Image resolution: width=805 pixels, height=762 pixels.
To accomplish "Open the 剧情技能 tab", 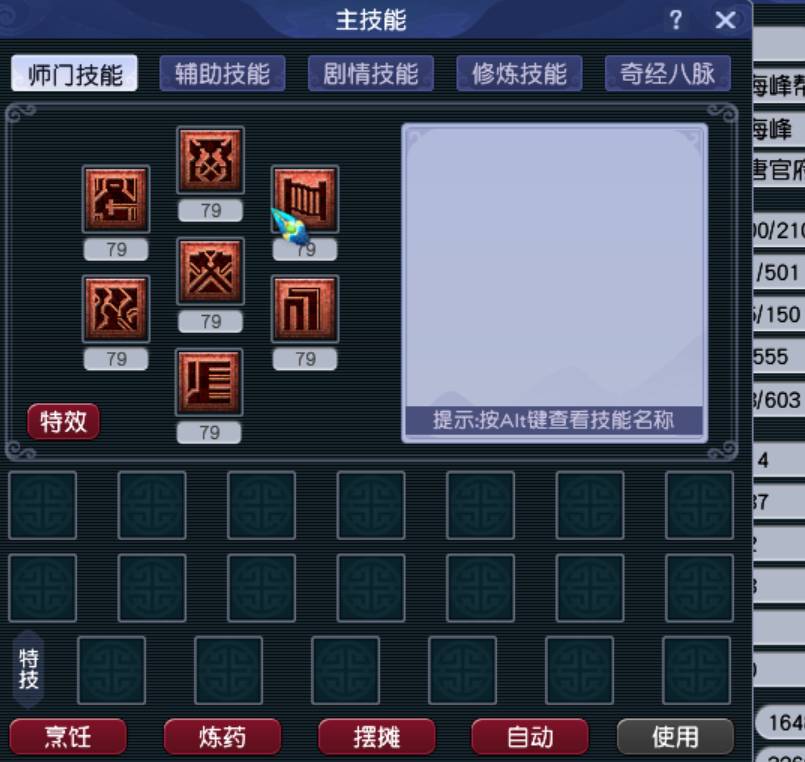I will point(371,74).
